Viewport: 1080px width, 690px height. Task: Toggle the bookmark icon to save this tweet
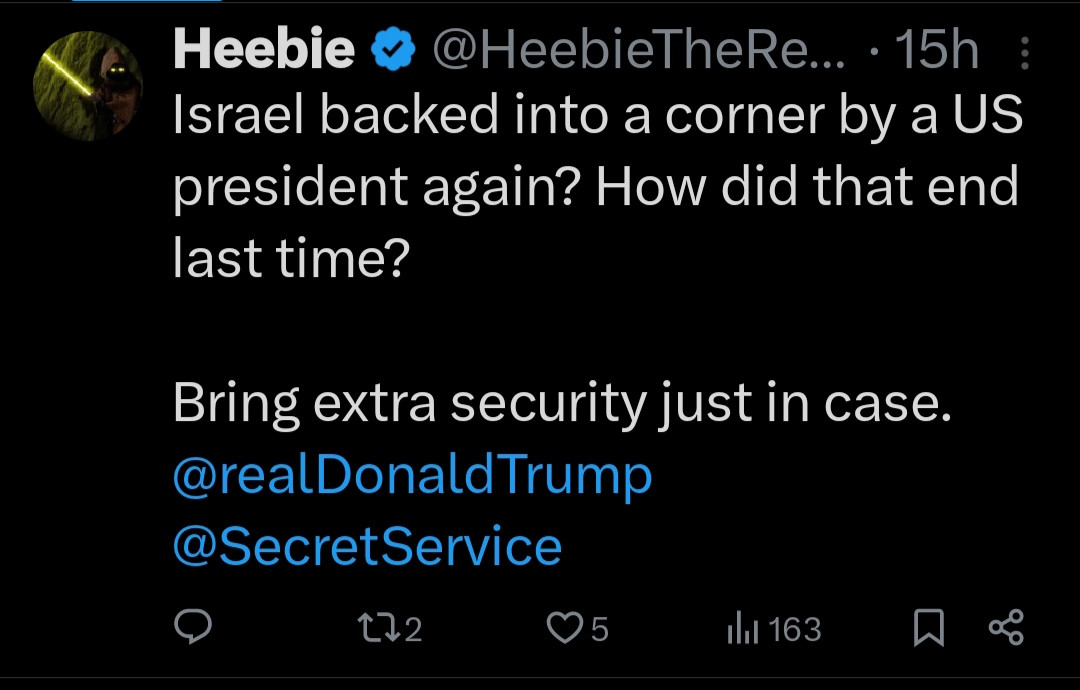(929, 628)
